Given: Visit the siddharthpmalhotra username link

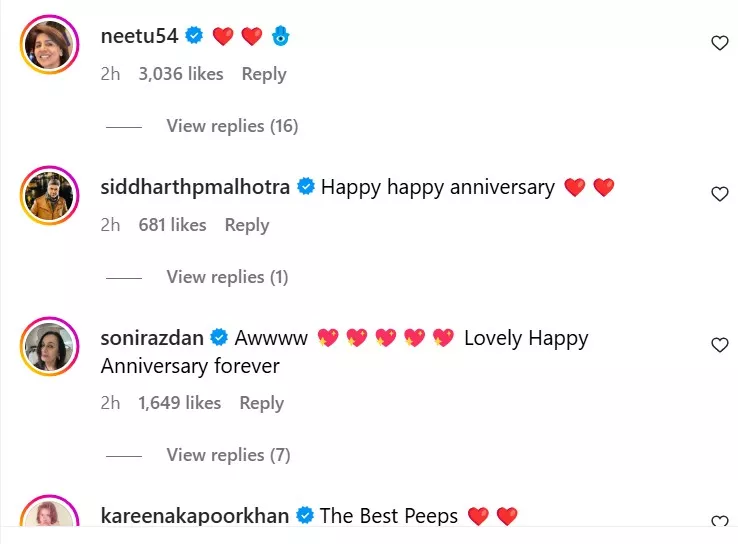Looking at the screenshot, I should click(195, 187).
